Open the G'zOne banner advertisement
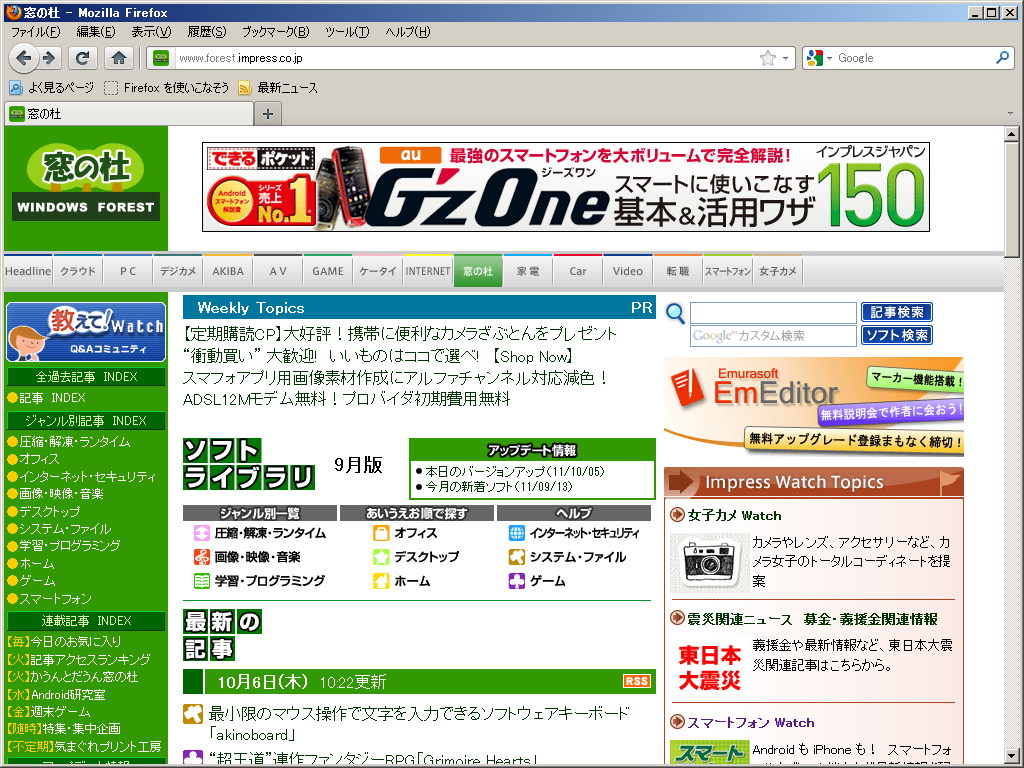This screenshot has height=768, width=1024. tap(566, 187)
